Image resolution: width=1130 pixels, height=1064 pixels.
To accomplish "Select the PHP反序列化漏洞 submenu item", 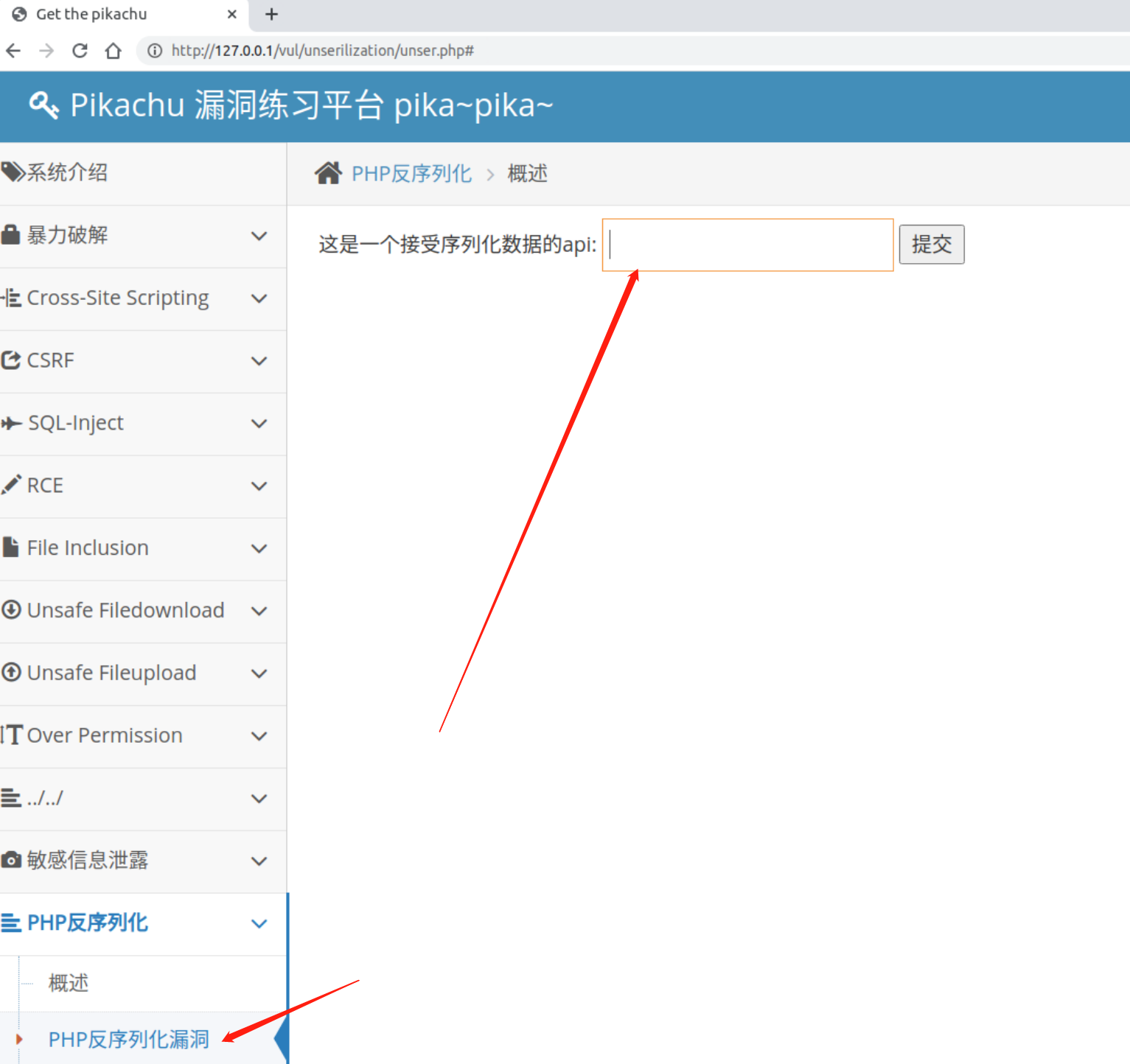I will click(129, 1039).
